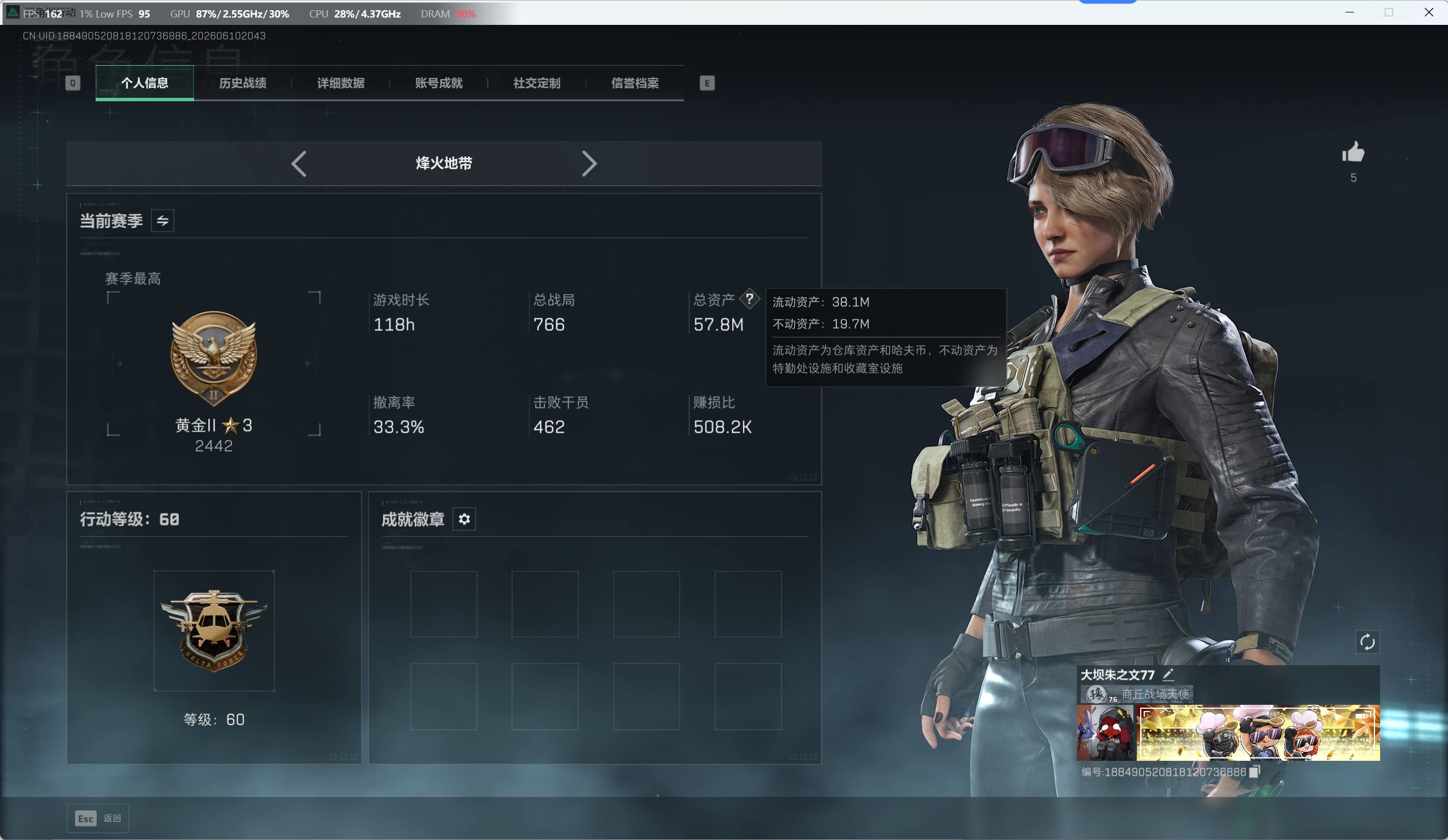1448x840 pixels.
Task: Click the level 60 helicopter badge
Action: coord(214,631)
